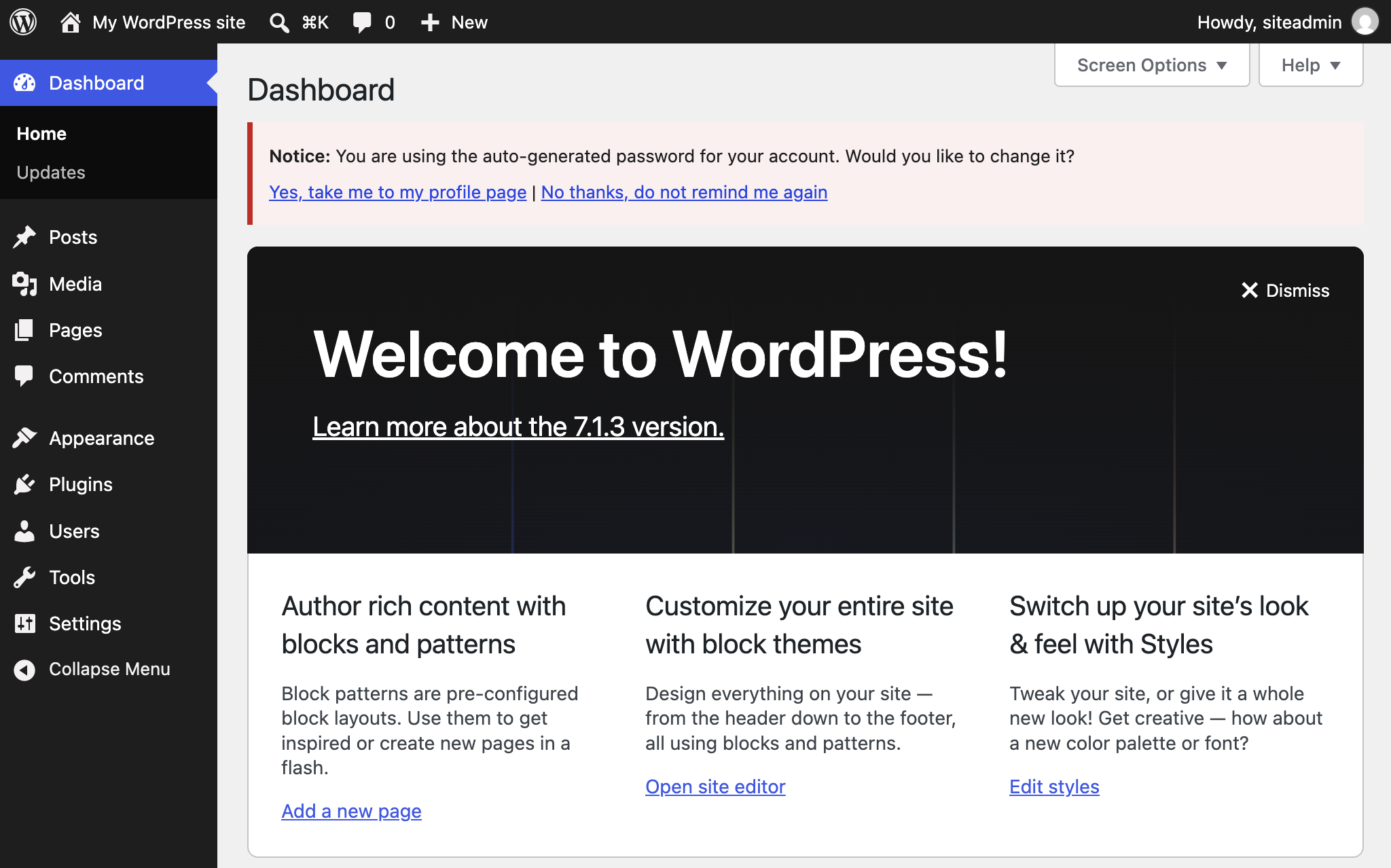Click 'My WordPress site' title in admin bar
The width and height of the screenshot is (1391, 868).
[x=168, y=22]
